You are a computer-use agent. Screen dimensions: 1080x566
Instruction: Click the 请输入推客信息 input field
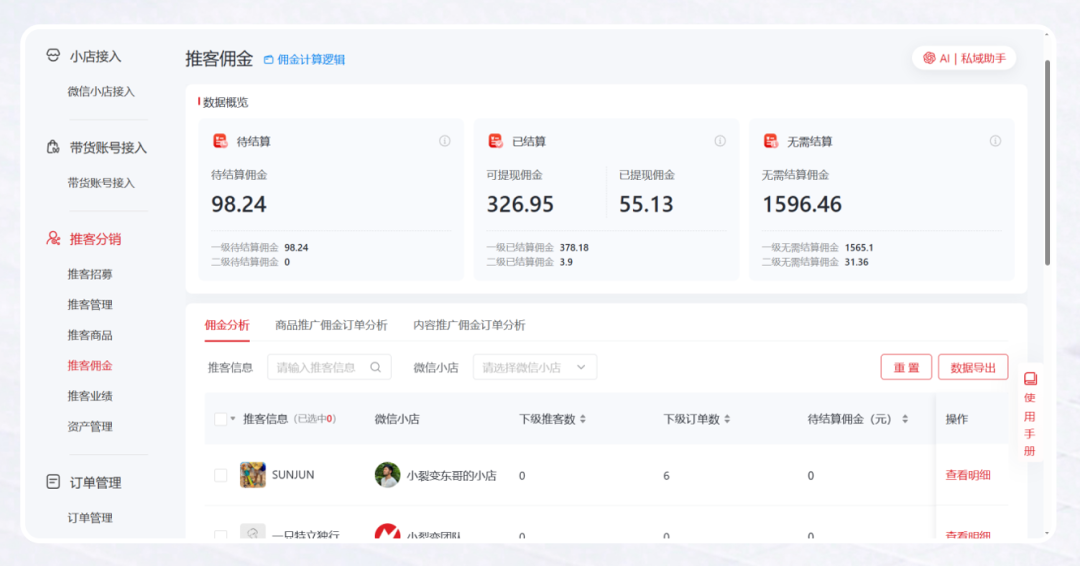(x=329, y=367)
